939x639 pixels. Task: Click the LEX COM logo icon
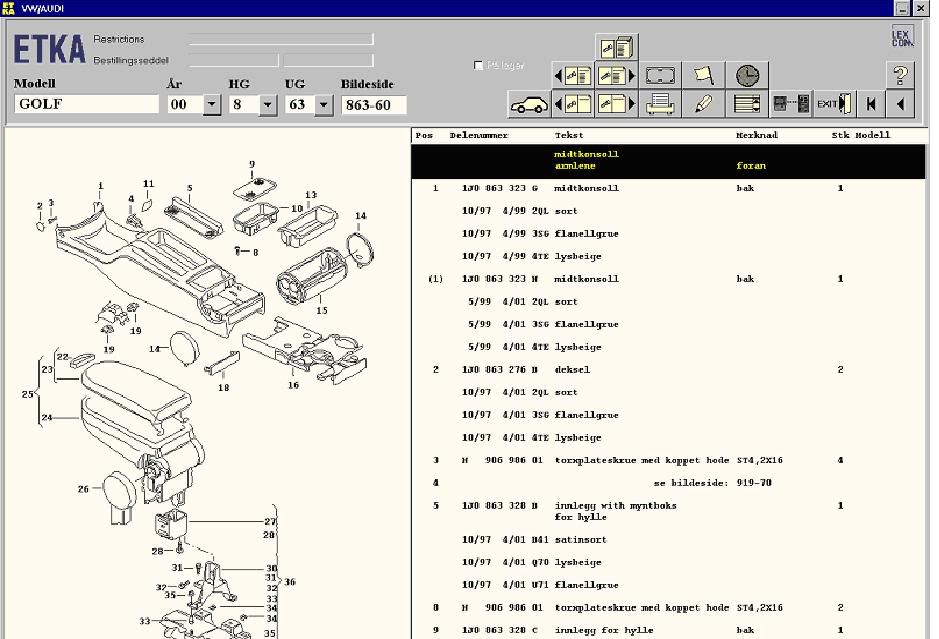tap(902, 37)
